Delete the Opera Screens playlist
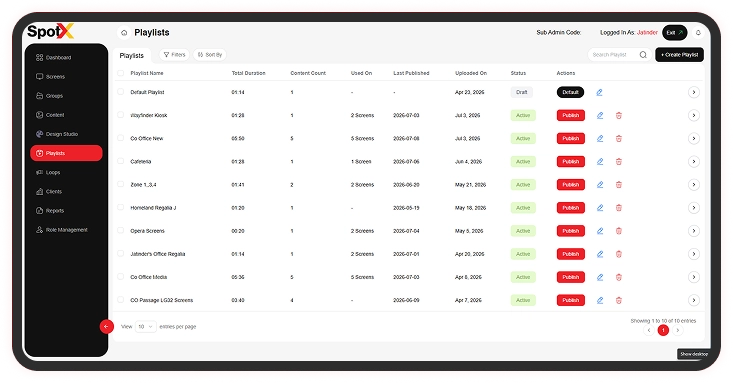This screenshot has width=733, height=383. [618, 231]
